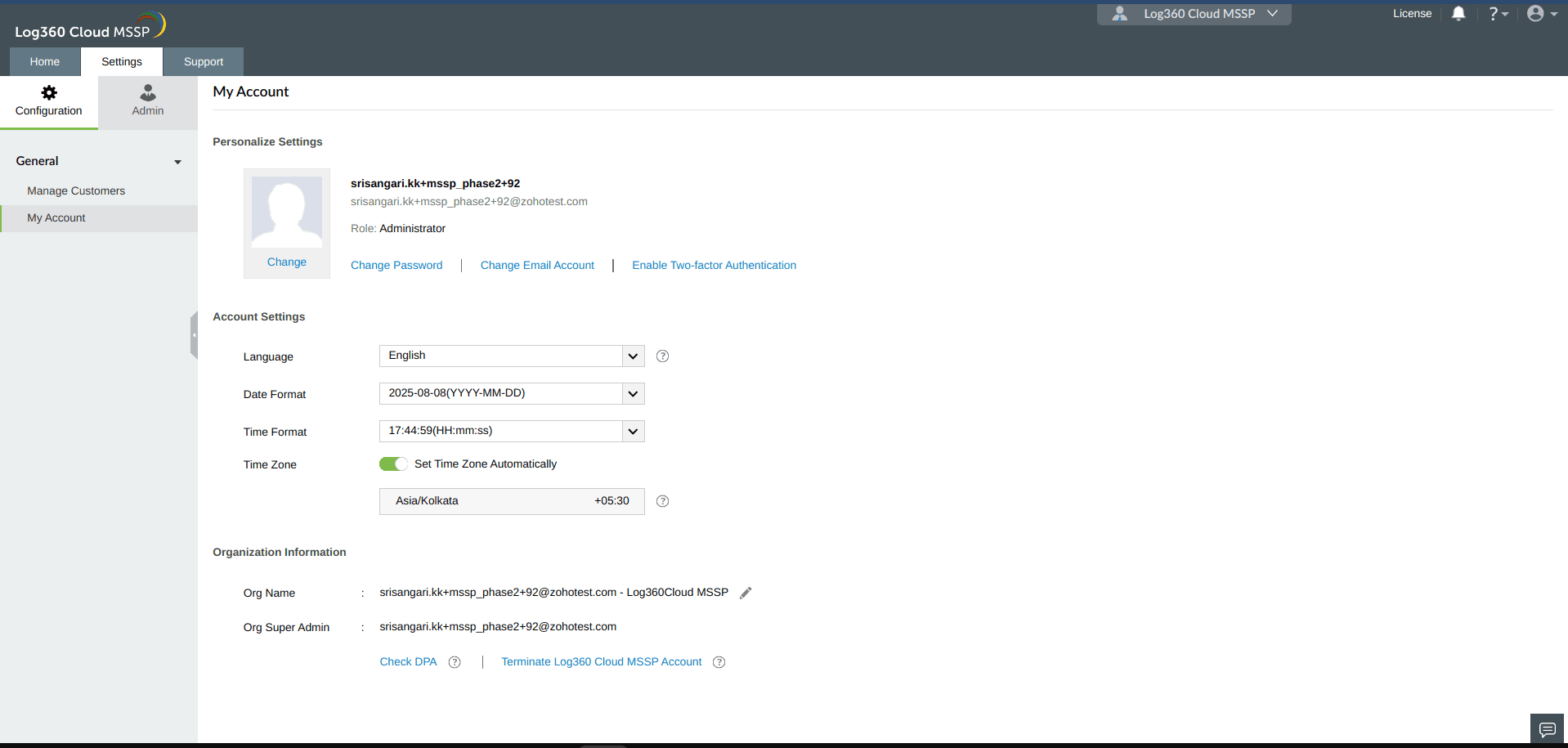The image size is (1568, 748).
Task: Open the chat support icon
Action: (1547, 729)
